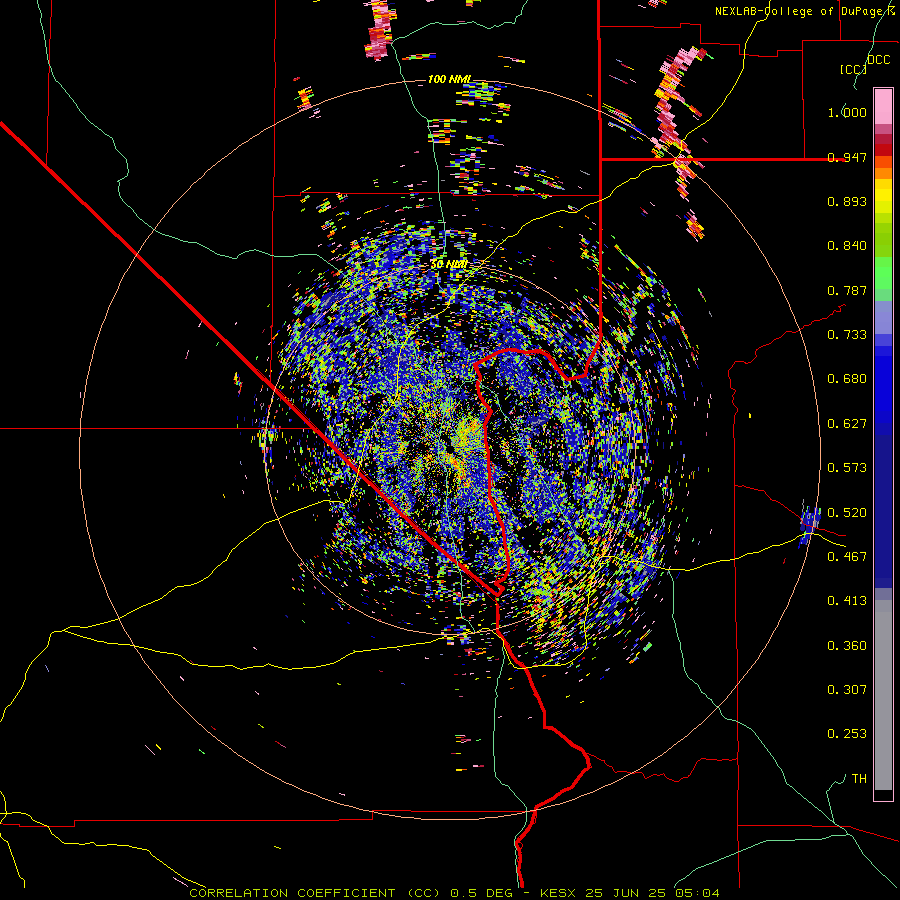Image resolution: width=900 pixels, height=900 pixels.
Task: Click the 25 JUN 25 05:04 timestamp
Action: click(653, 893)
